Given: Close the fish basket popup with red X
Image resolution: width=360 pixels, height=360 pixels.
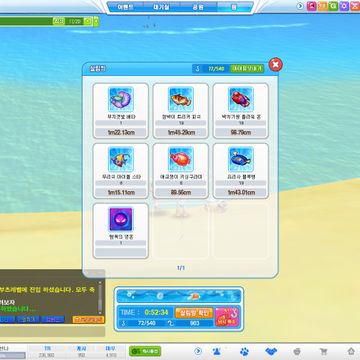Looking at the screenshot, I should 275,65.
